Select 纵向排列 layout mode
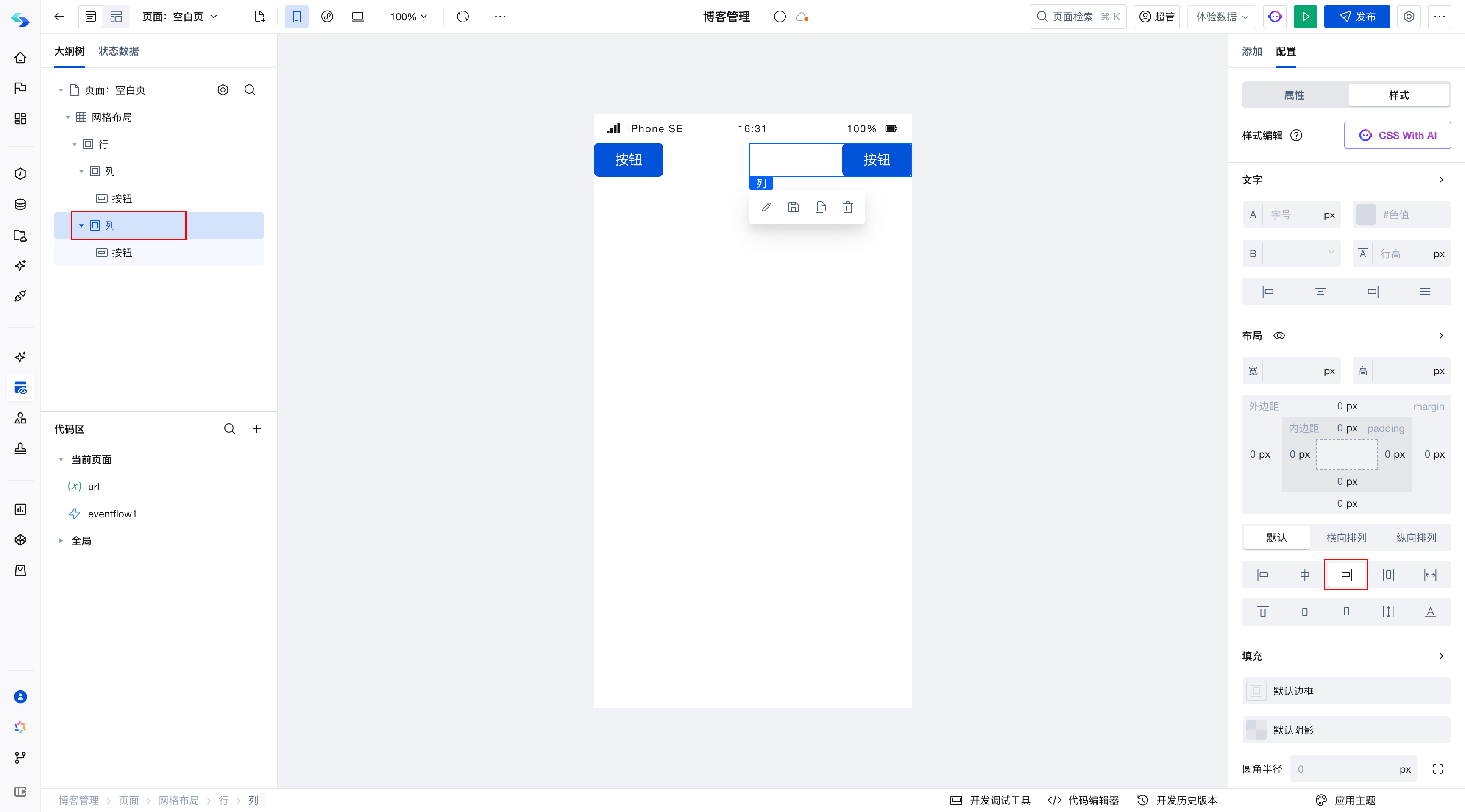The image size is (1465, 812). point(1416,537)
